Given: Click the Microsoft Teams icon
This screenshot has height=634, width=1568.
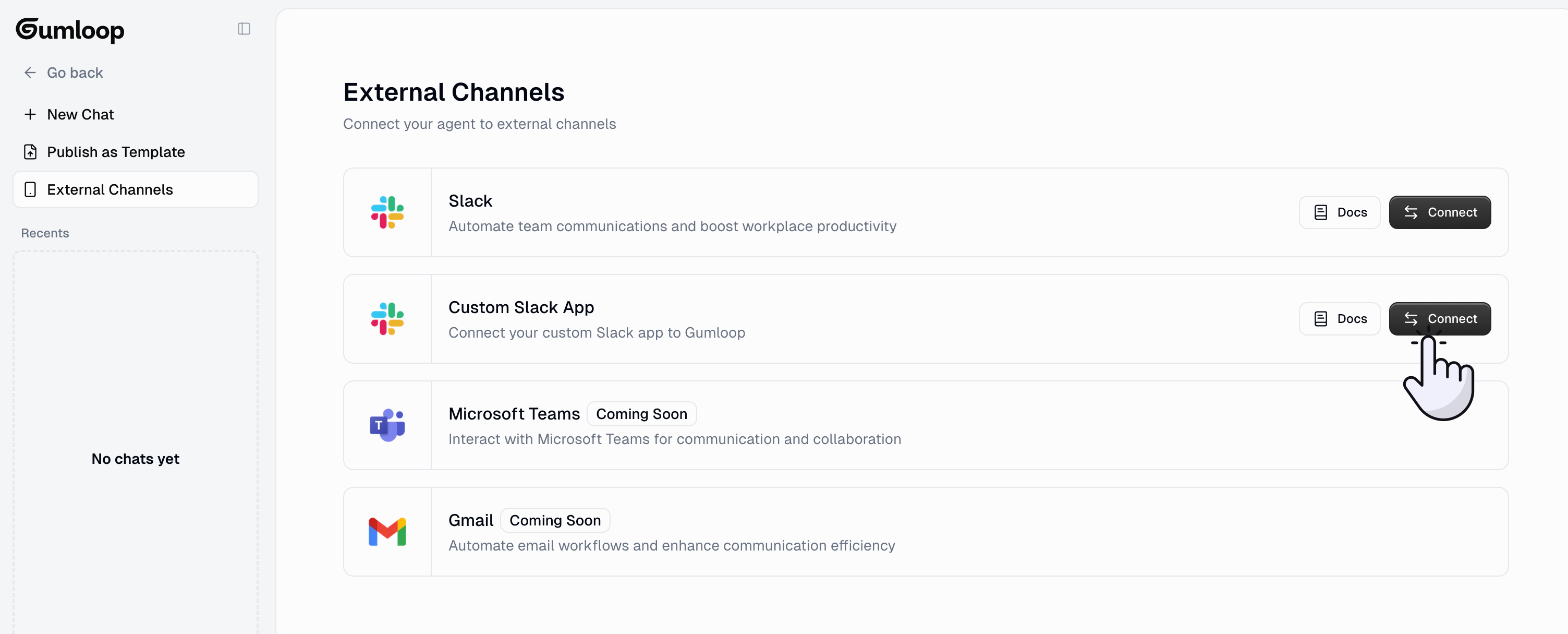Looking at the screenshot, I should (388, 425).
